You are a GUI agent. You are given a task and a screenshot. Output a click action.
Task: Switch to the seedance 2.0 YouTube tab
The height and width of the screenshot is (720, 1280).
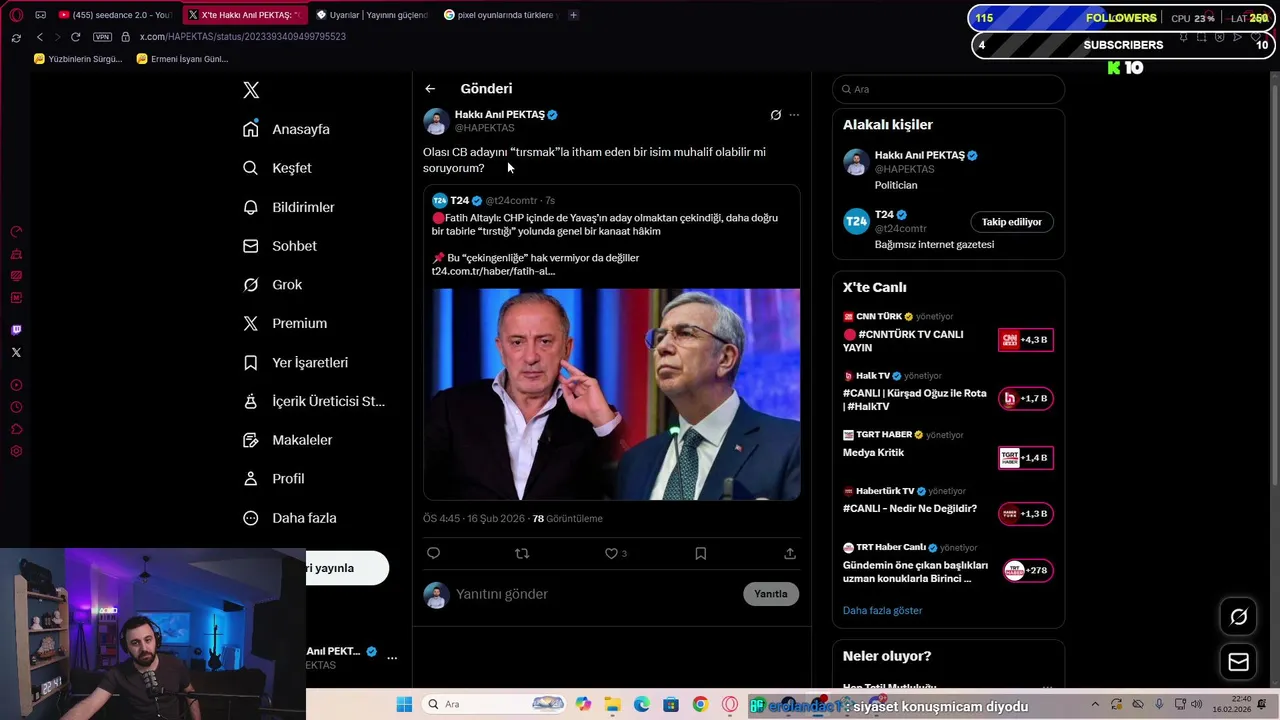pos(115,15)
